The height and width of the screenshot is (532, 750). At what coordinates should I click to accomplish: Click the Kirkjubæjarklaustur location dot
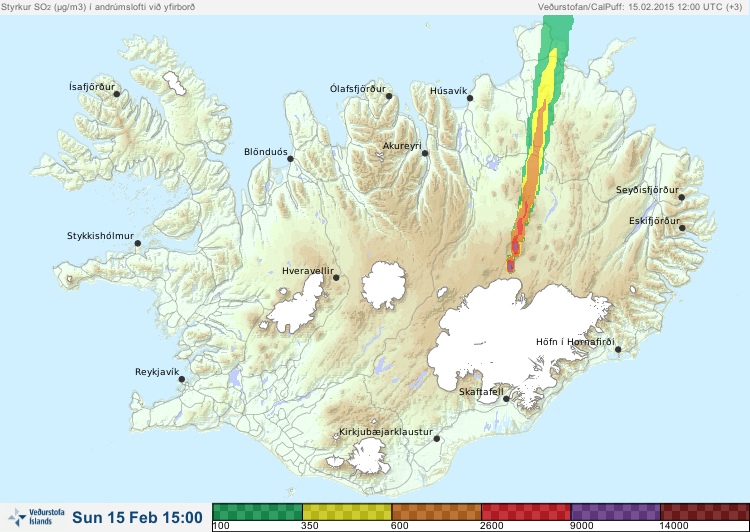(x=436, y=439)
